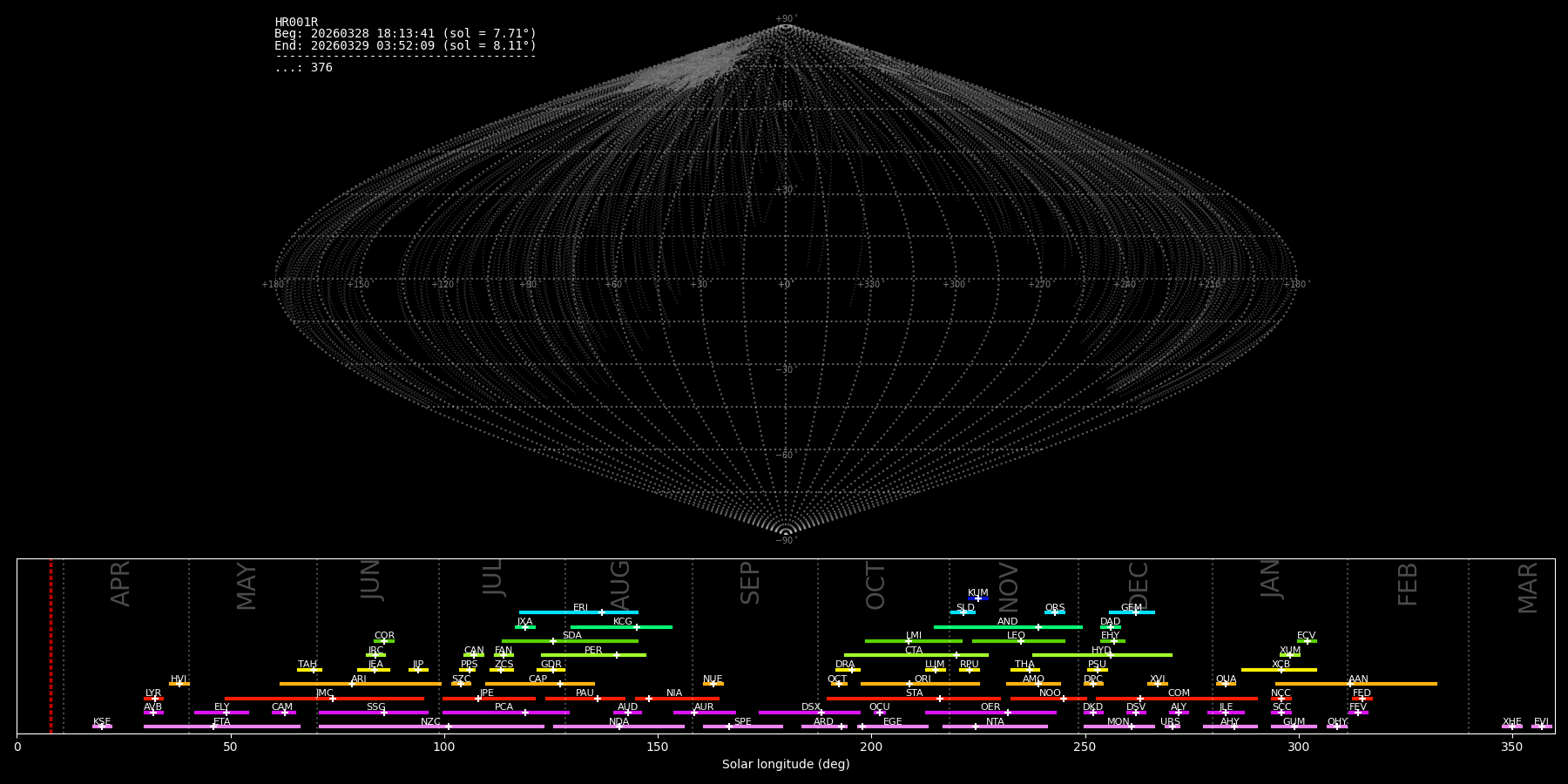Image resolution: width=1568 pixels, height=784 pixels.
Task: Select the DSX shower label
Action: (811, 707)
